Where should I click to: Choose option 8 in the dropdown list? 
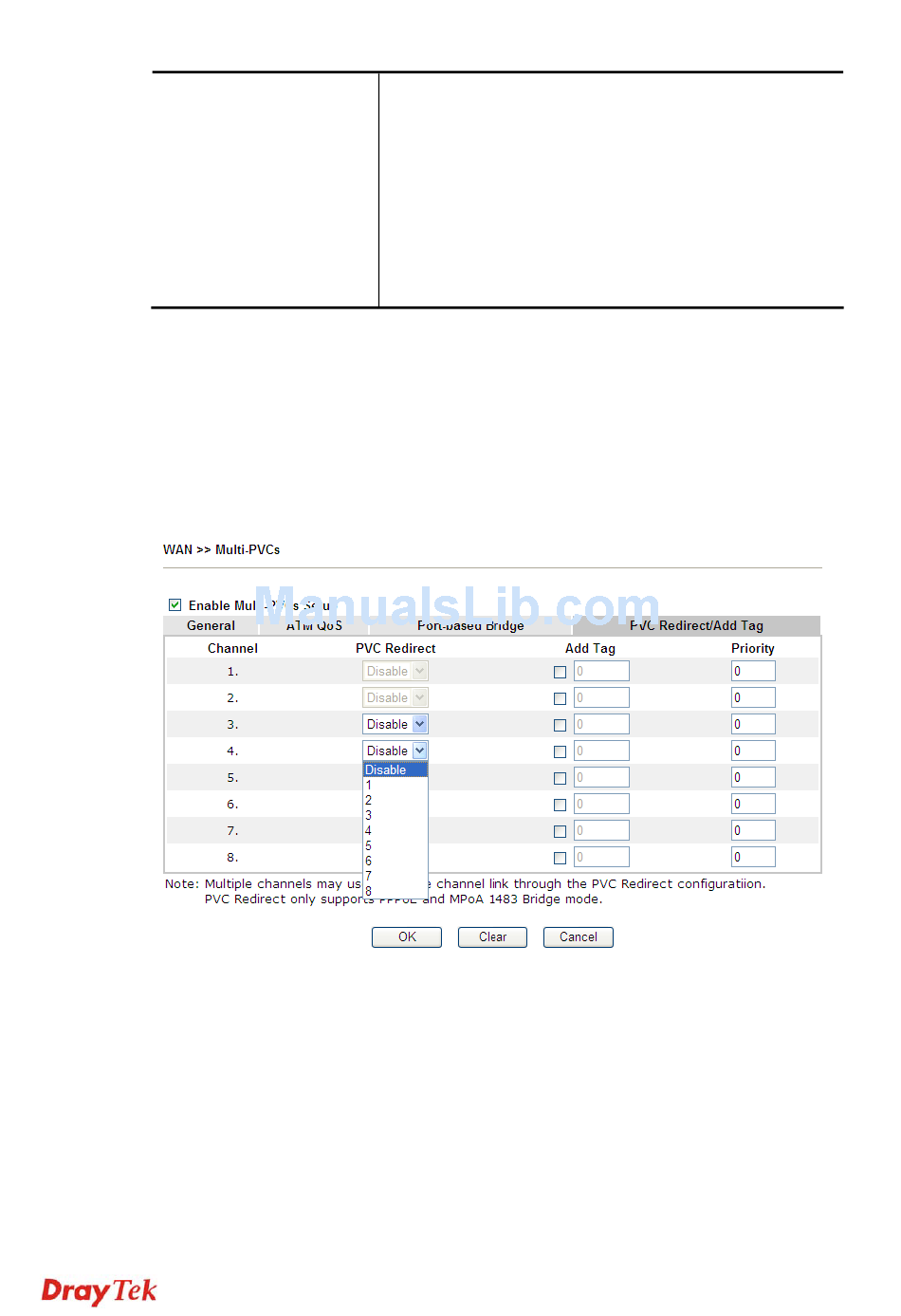coord(395,891)
